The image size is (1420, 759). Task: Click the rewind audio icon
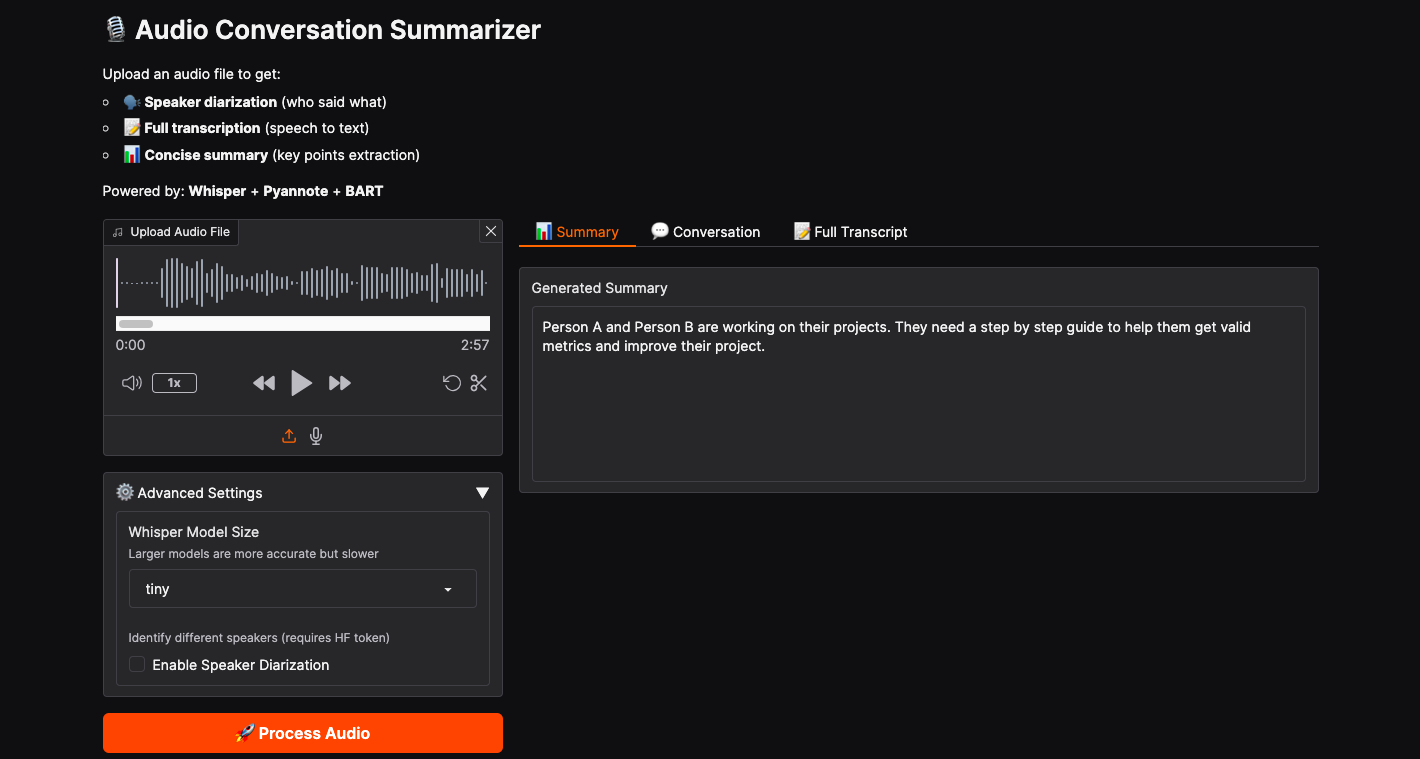[x=264, y=383]
